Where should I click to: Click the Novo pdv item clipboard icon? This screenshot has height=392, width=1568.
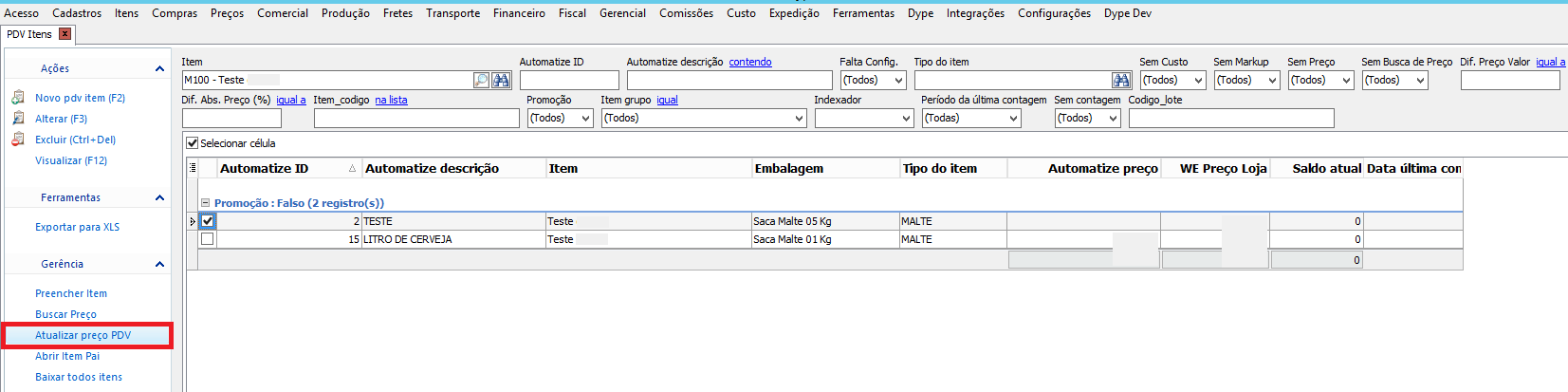pyautogui.click(x=18, y=98)
